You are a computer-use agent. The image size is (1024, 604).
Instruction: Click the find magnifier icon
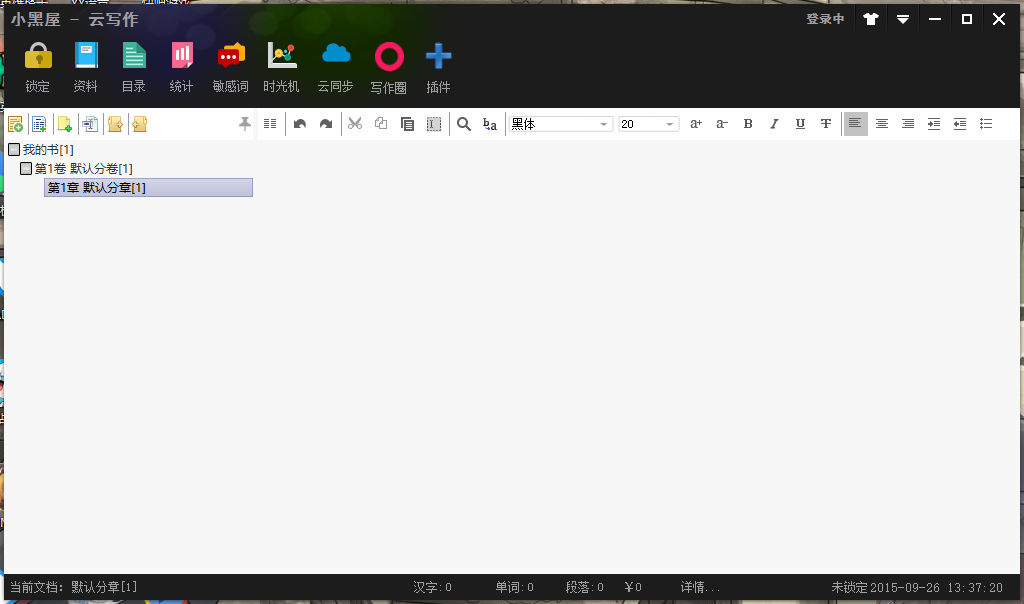[x=464, y=124]
